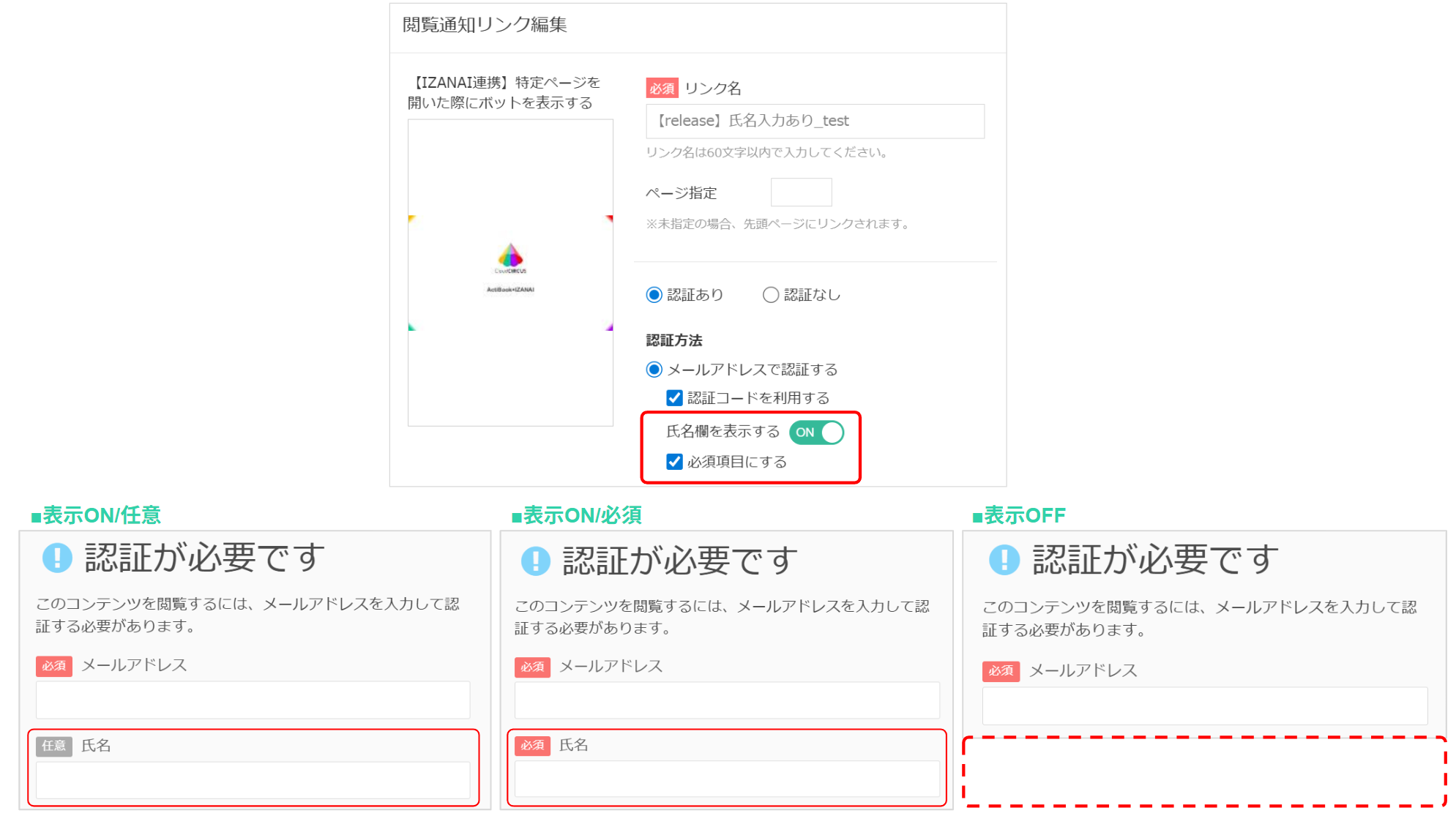The height and width of the screenshot is (816, 1456).
Task: Select the 認証あり radio button
Action: pos(654,295)
